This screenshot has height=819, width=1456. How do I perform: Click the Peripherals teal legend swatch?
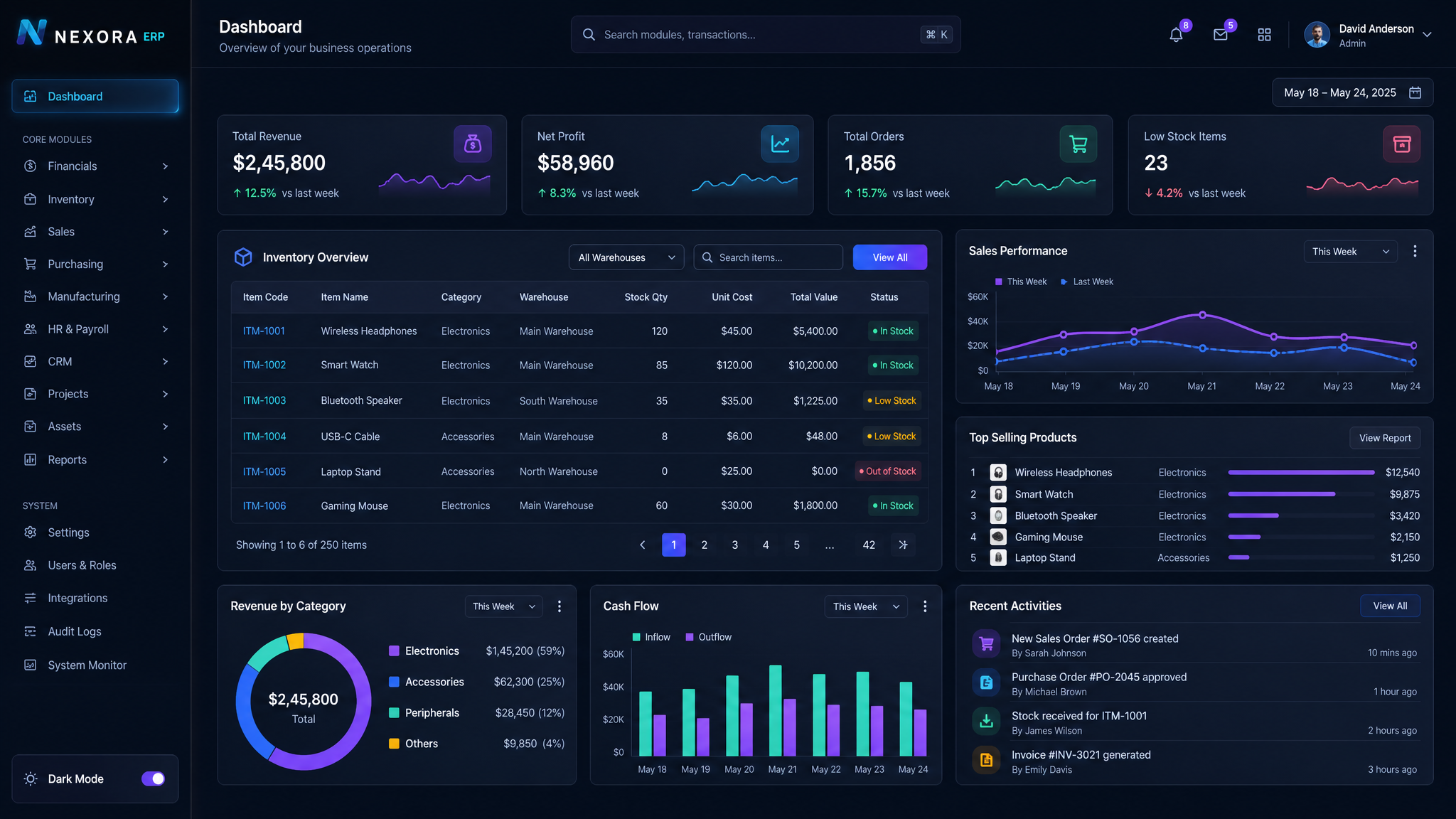(x=394, y=713)
